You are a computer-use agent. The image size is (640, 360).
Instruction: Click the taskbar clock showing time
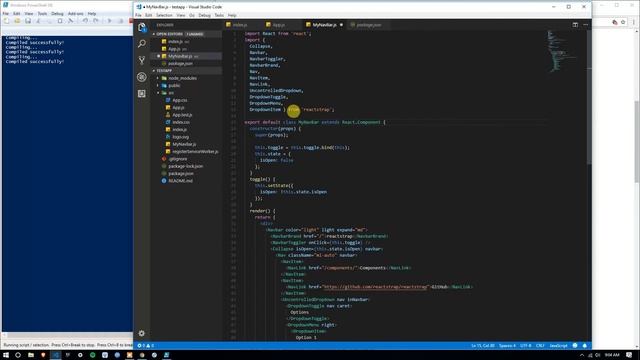pos(611,355)
